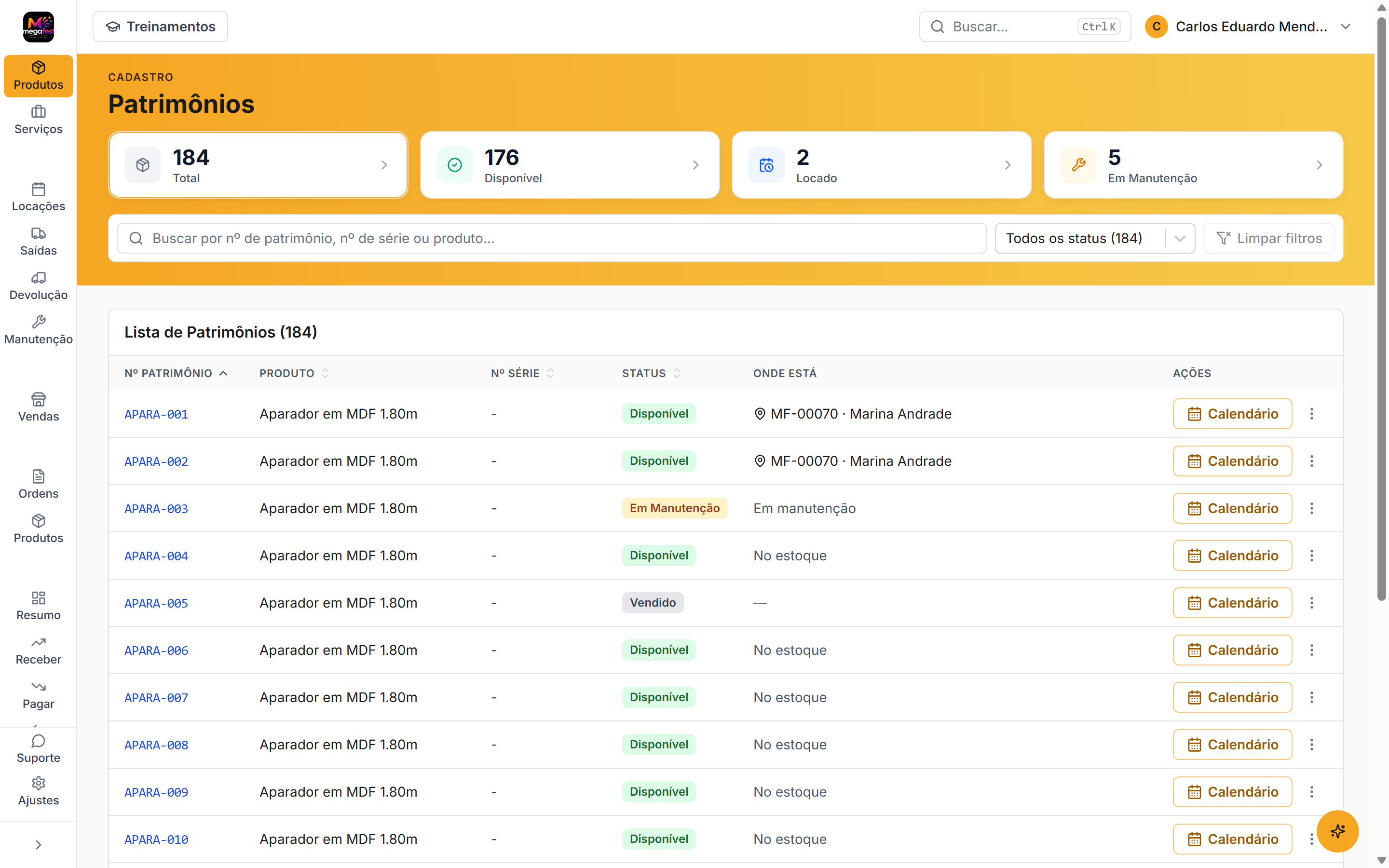The height and width of the screenshot is (868, 1389).
Task: Open Pagar in the sidebar
Action: point(39,694)
